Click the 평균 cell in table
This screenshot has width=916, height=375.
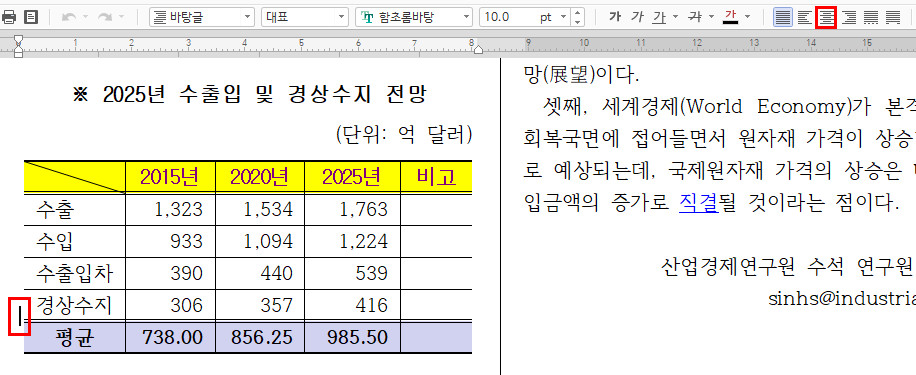75,338
